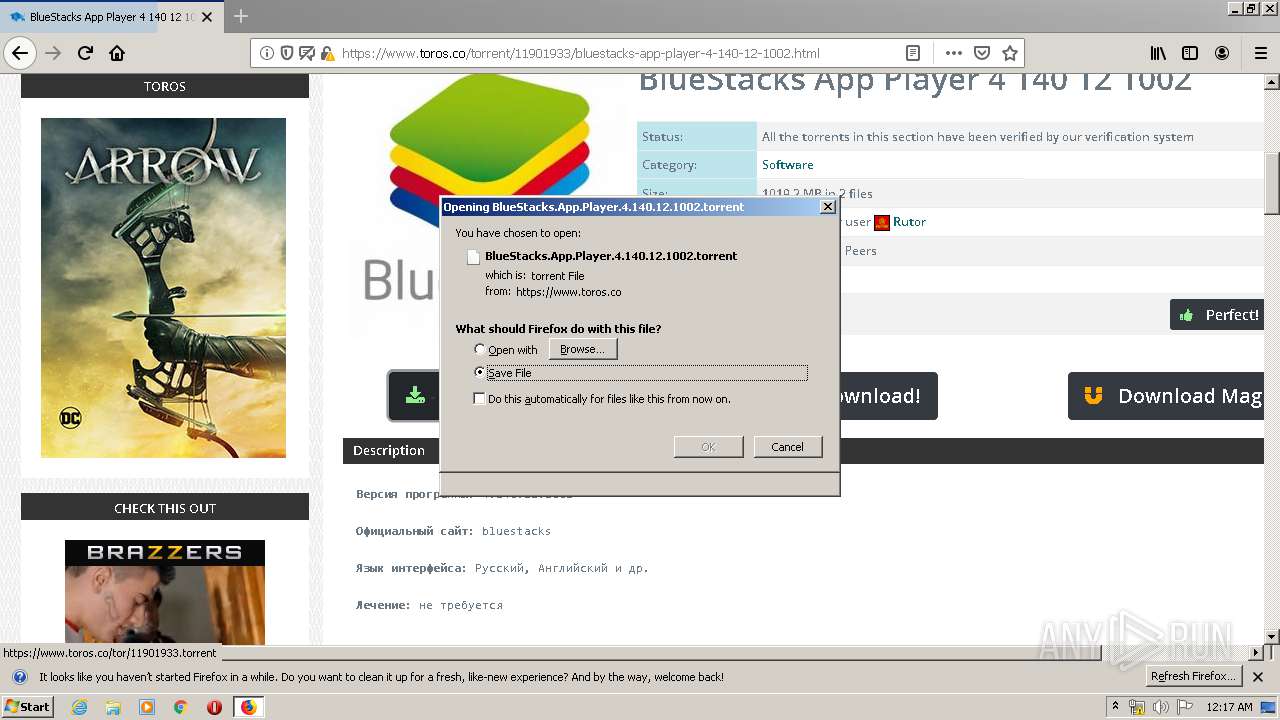Click the Brazzers ad thumbnail

[x=165, y=592]
